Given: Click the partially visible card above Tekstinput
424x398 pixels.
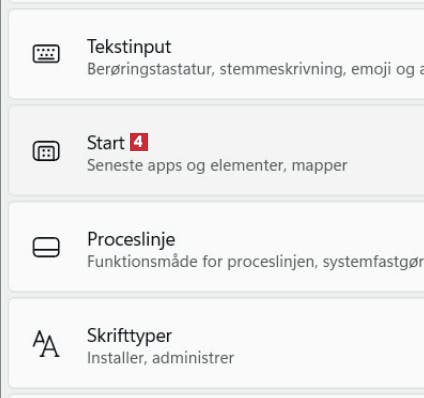Looking at the screenshot, I should pyautogui.click(x=216, y=1).
